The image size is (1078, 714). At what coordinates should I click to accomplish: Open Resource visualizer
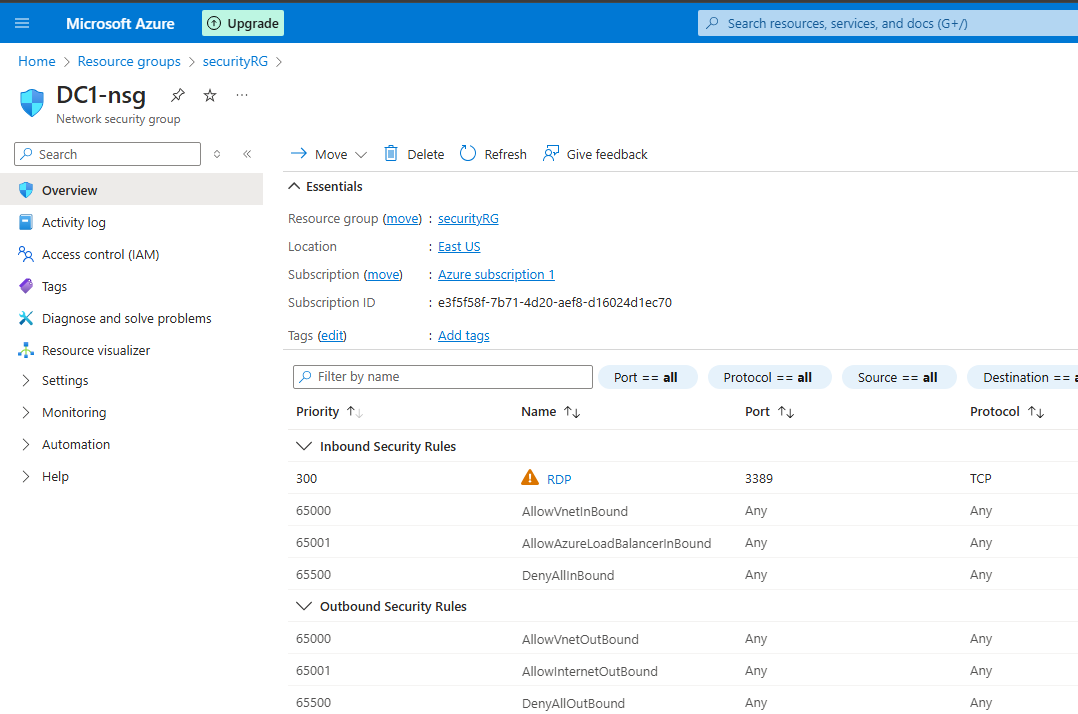pyautogui.click(x=96, y=350)
